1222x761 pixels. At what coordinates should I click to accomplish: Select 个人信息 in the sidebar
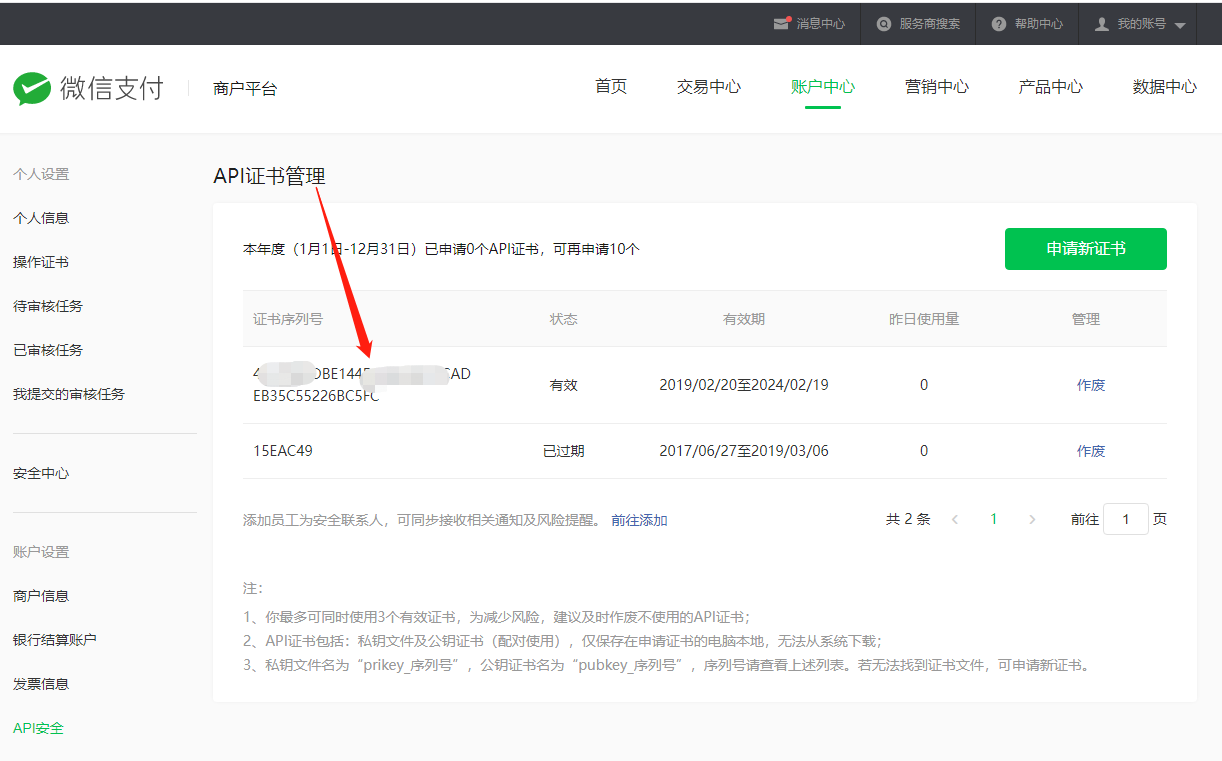pos(41,218)
